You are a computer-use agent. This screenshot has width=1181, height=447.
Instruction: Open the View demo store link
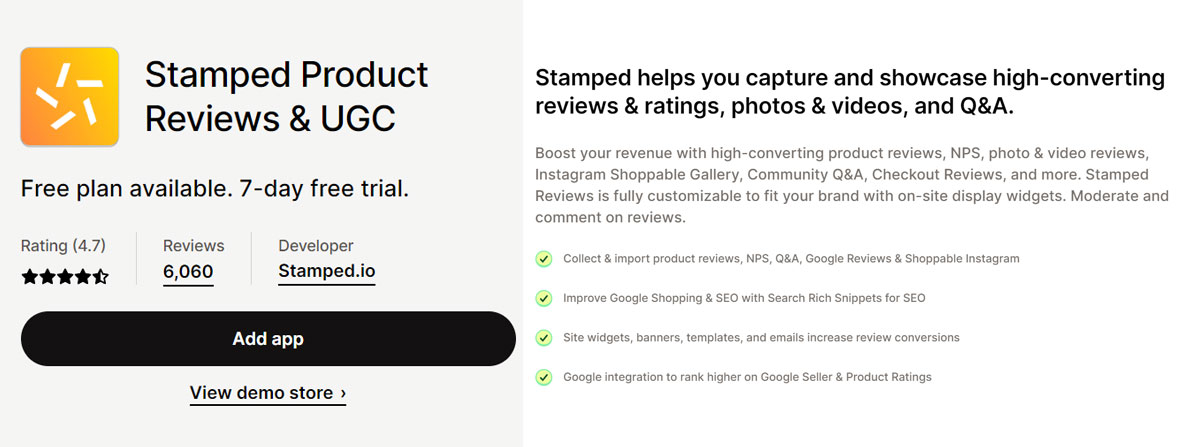pyautogui.click(x=267, y=393)
